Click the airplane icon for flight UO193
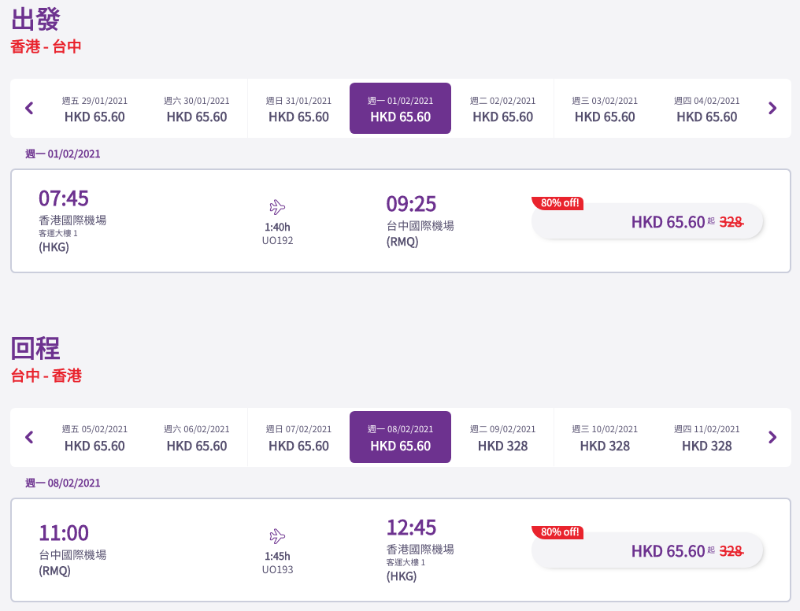 point(277,536)
